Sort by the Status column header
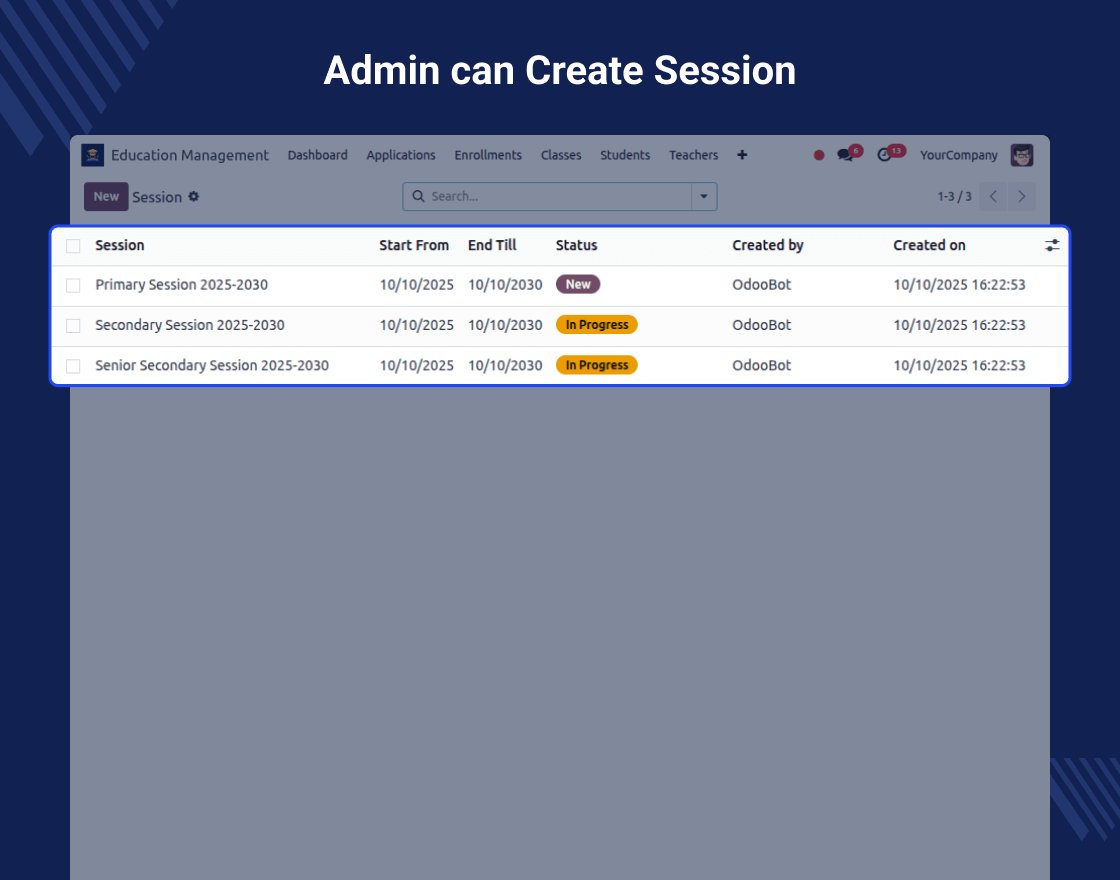 coord(576,245)
